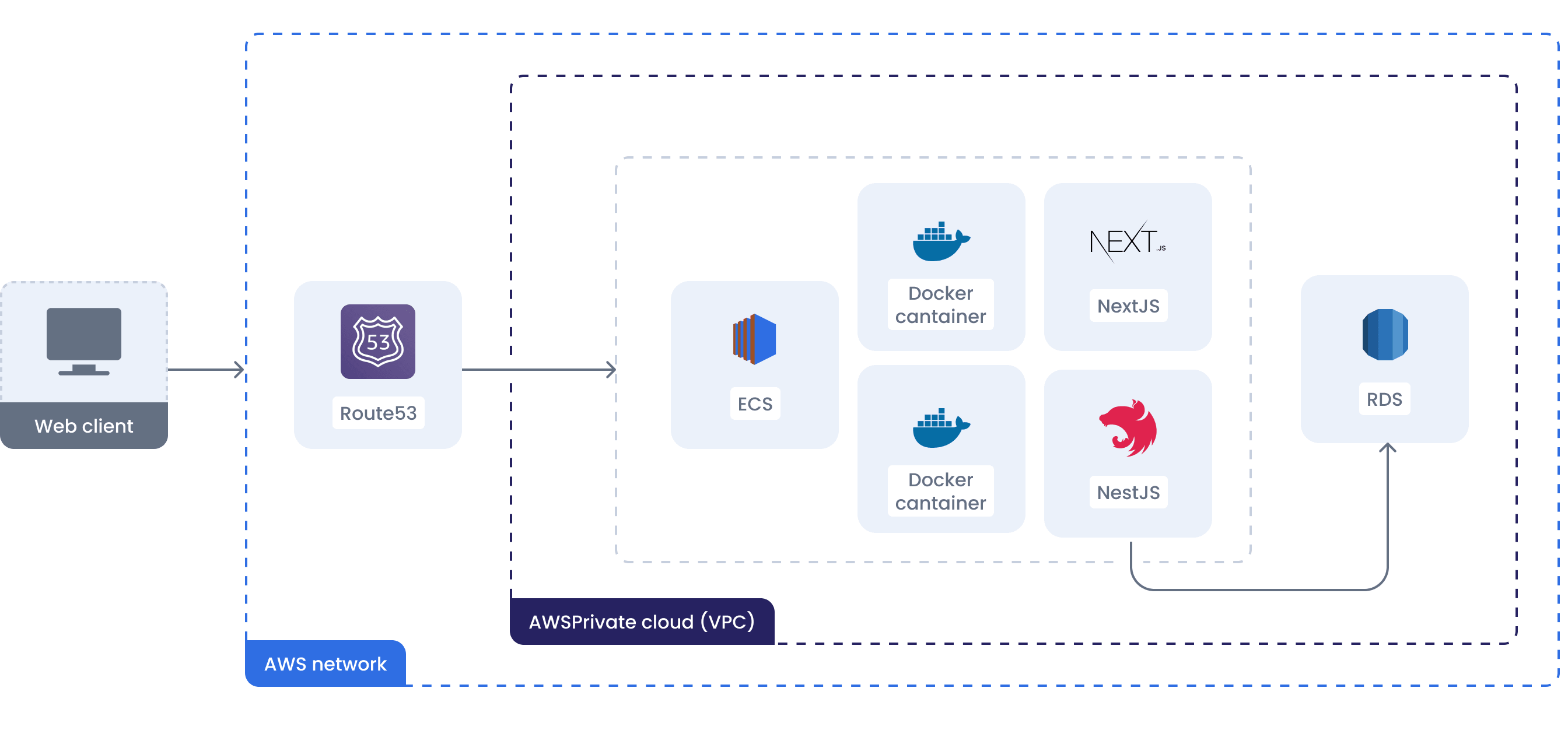Select the RDS database icon
The image size is (1568, 730).
pos(1385,335)
